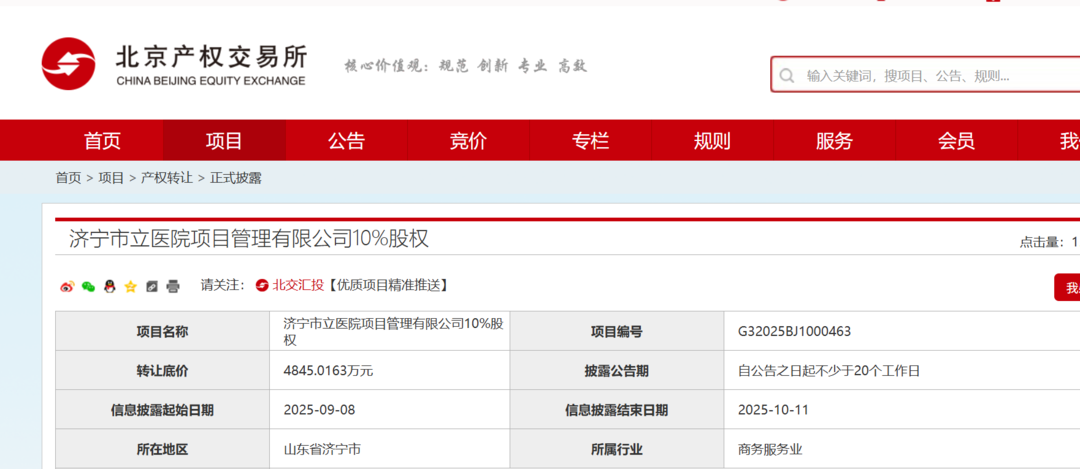Open the 首页 navigation tab
1080x469 pixels.
point(102,140)
